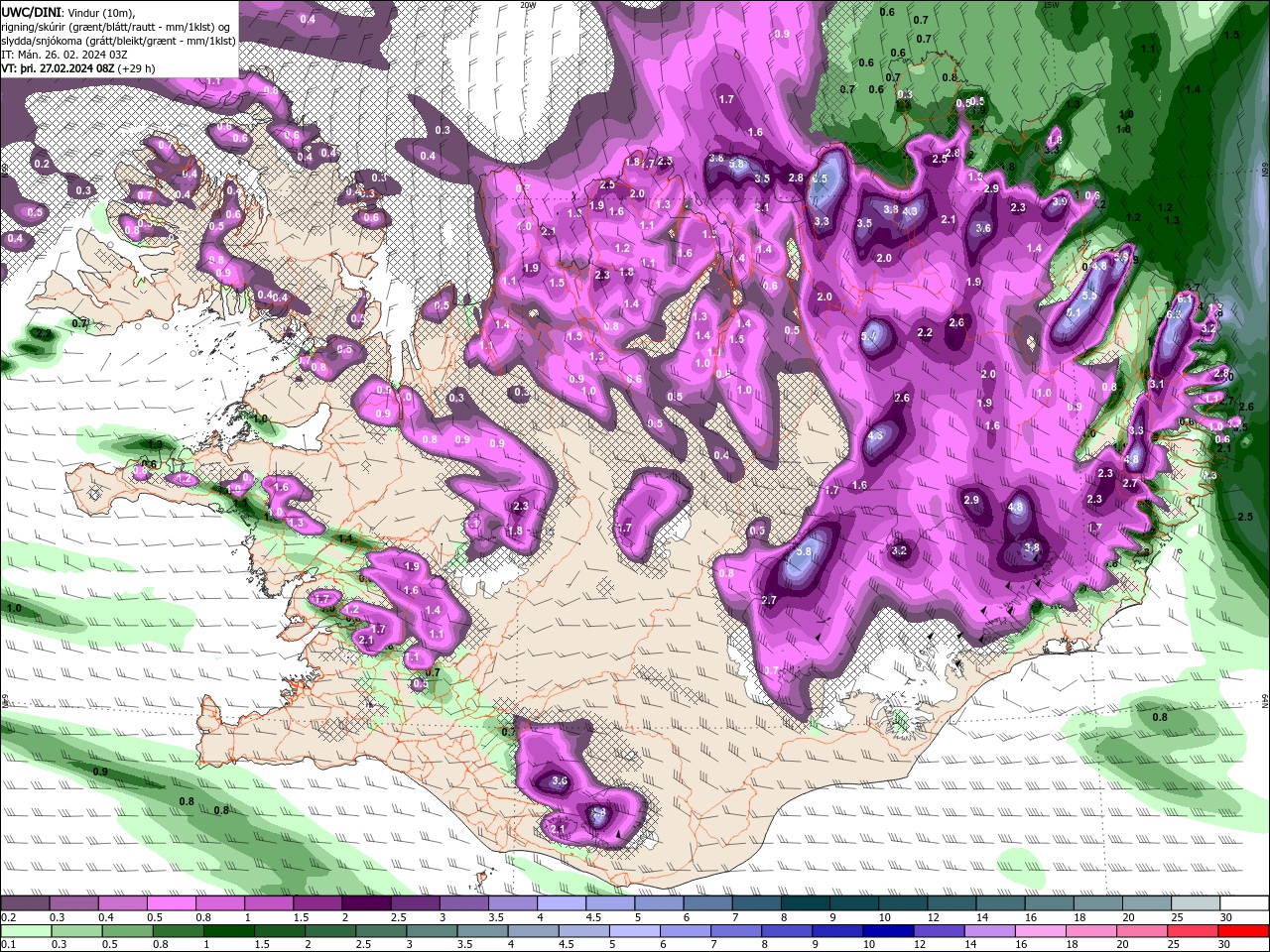Click the UWC/DINI title text
Image resolution: width=1270 pixels, height=952 pixels.
pos(33,12)
